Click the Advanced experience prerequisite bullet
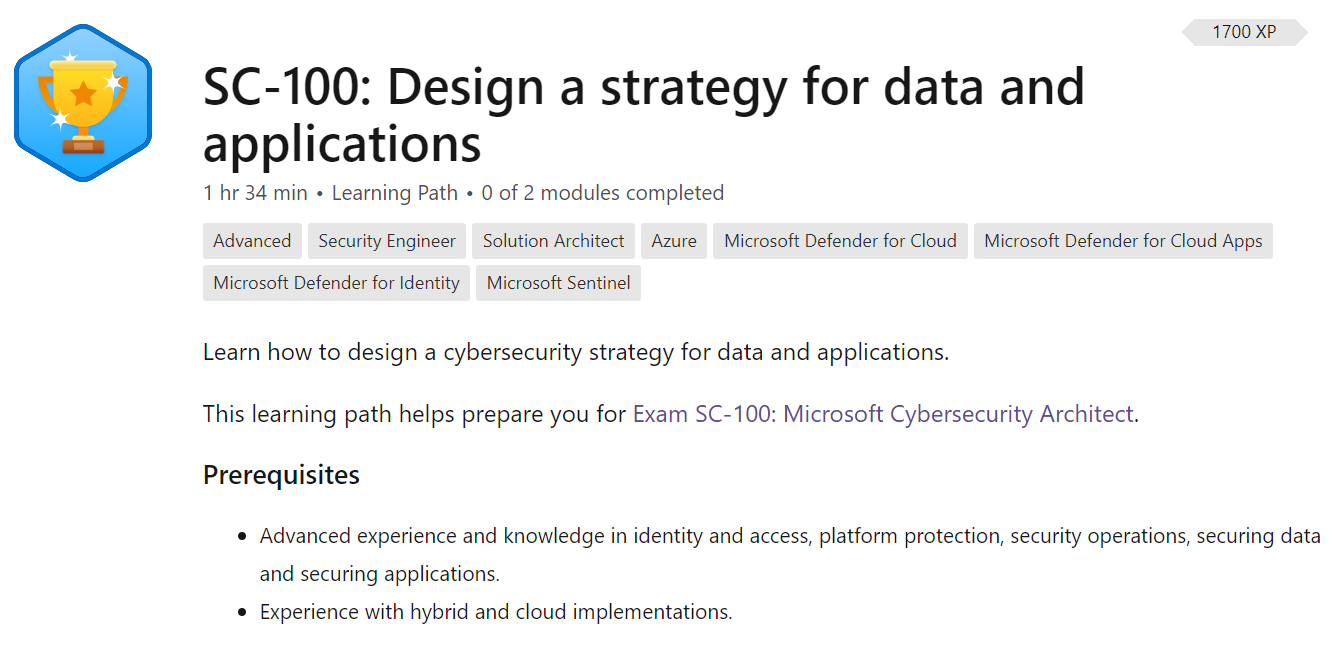This screenshot has height=645, width=1334. click(x=790, y=537)
